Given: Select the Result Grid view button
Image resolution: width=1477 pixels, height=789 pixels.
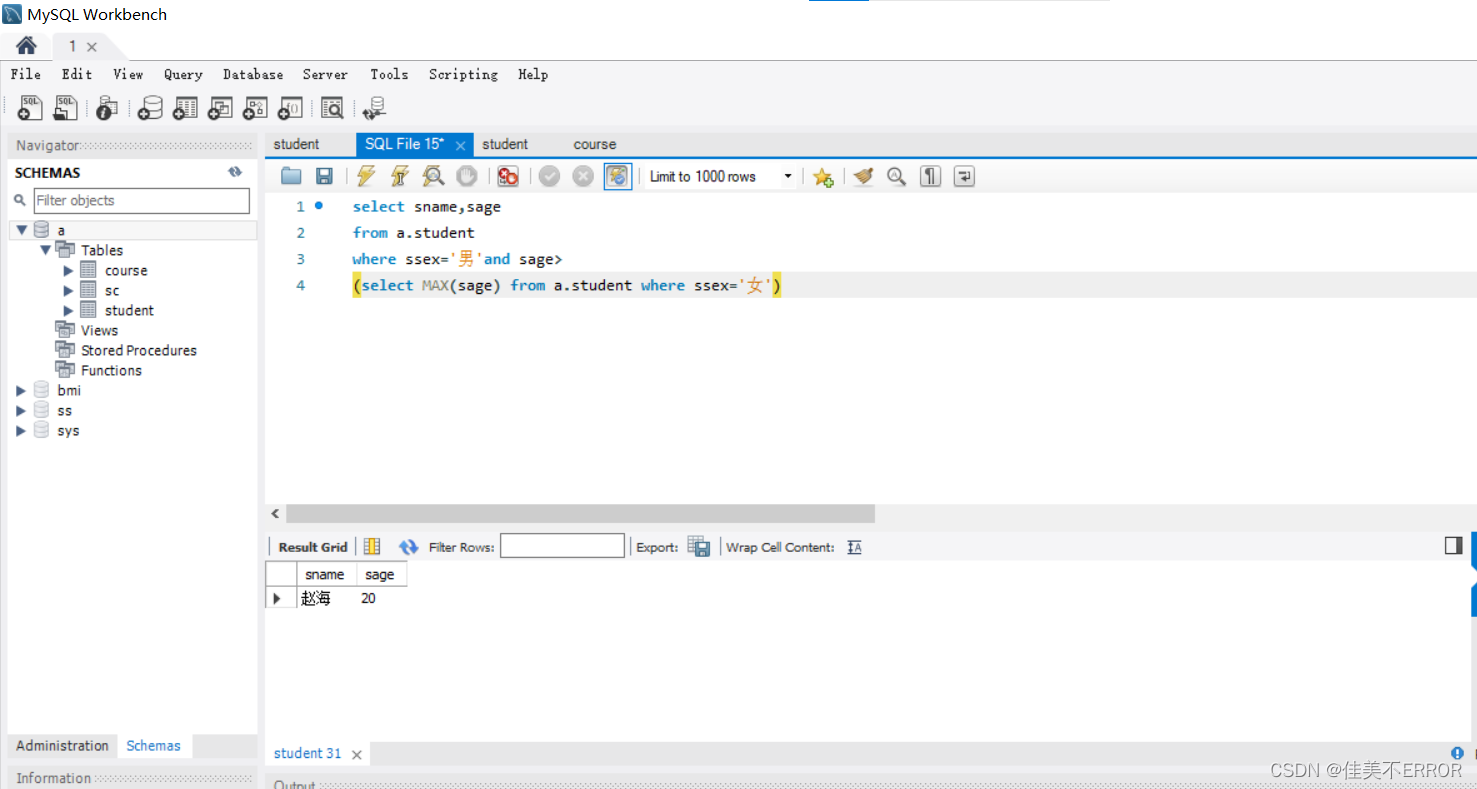Looking at the screenshot, I should click(x=313, y=547).
